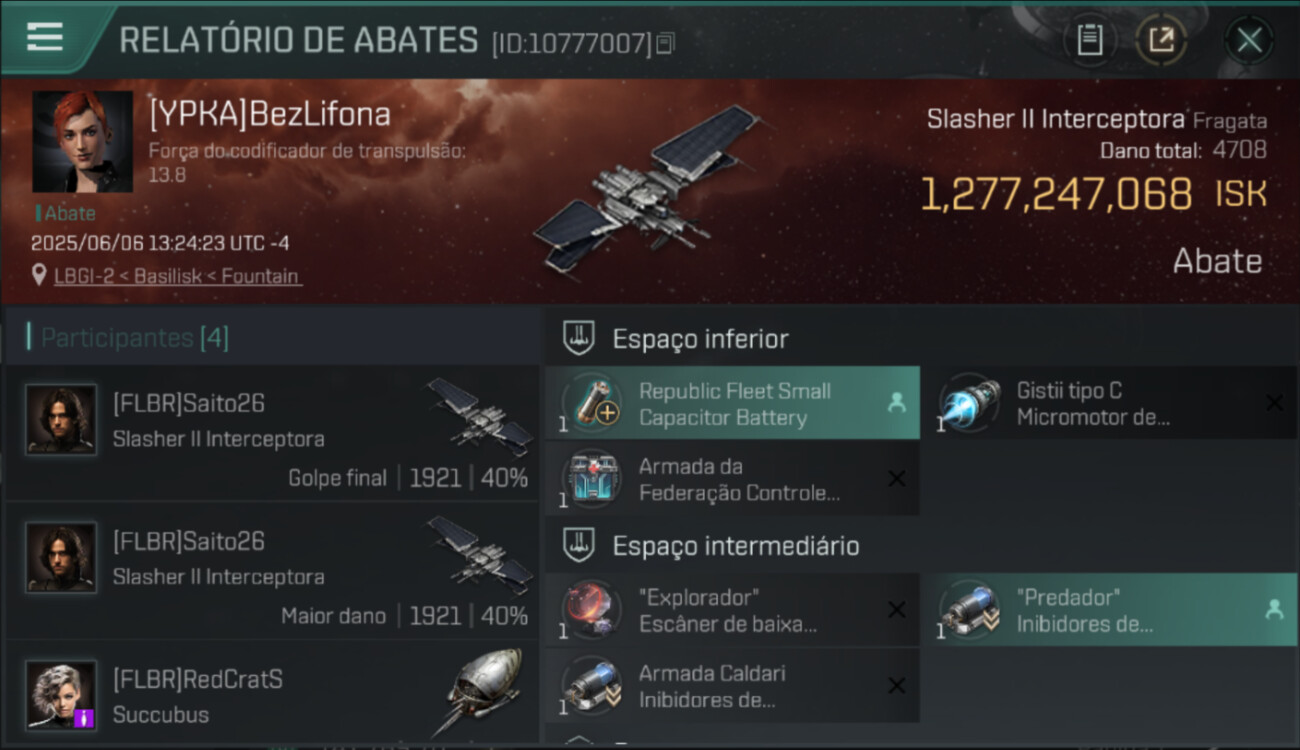Collapse the Espaço inferior section
Image resolution: width=1300 pixels, height=750 pixels.
578,338
